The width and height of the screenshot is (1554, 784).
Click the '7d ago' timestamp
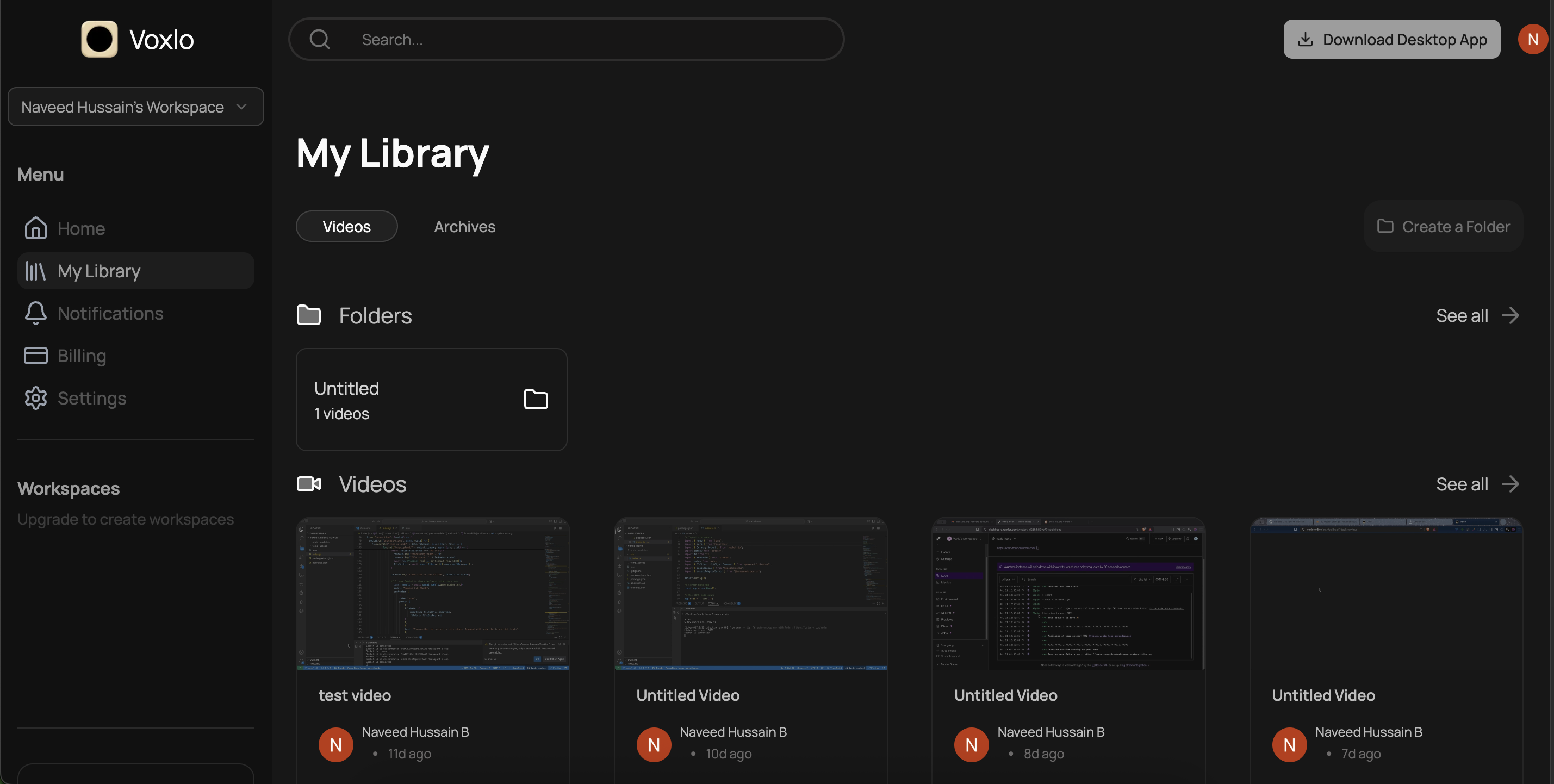click(1361, 754)
